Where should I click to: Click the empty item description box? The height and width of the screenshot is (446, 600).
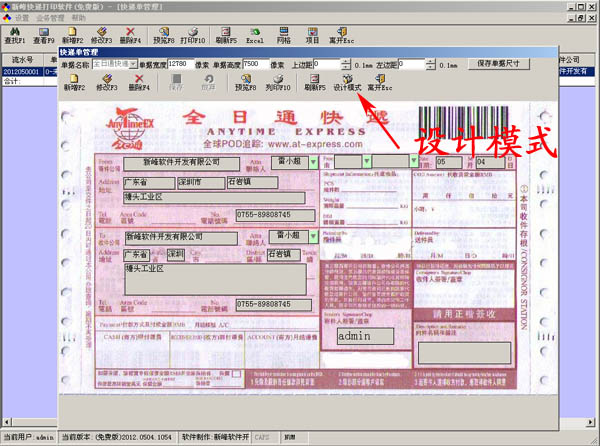click(x=465, y=353)
